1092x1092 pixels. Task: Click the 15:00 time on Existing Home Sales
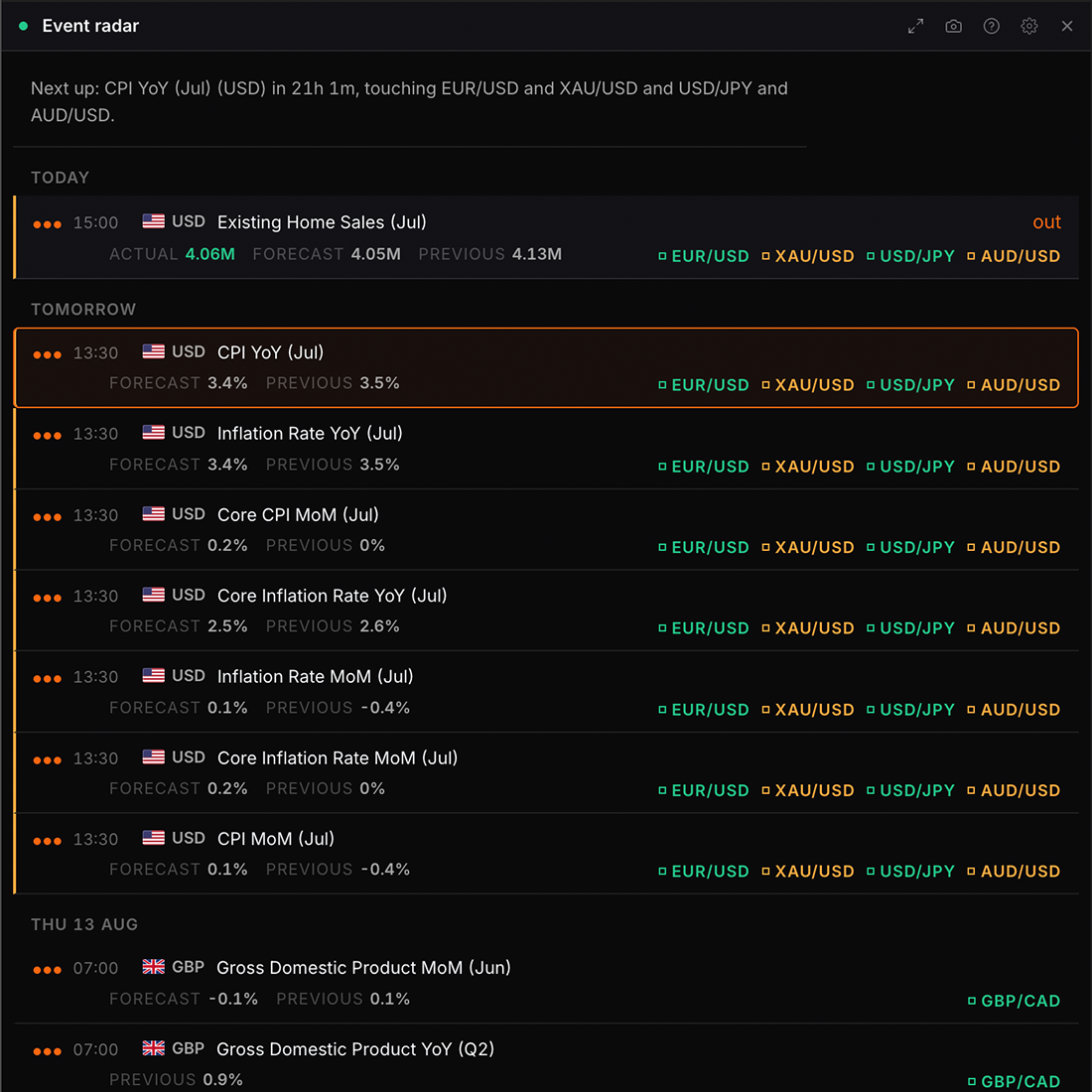(95, 222)
